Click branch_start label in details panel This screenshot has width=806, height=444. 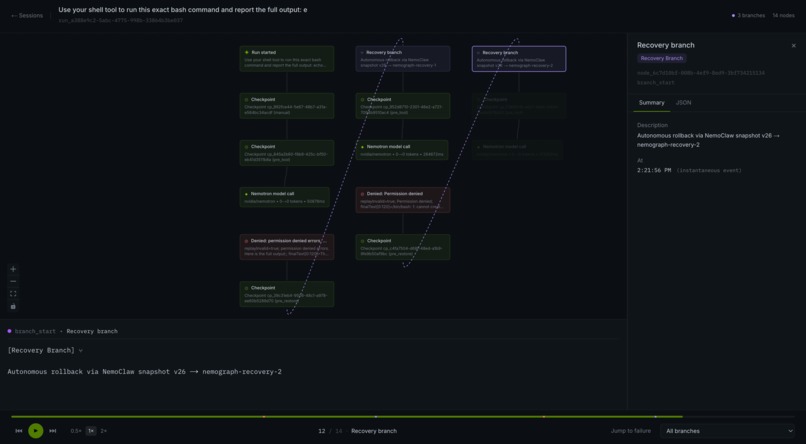click(x=656, y=83)
